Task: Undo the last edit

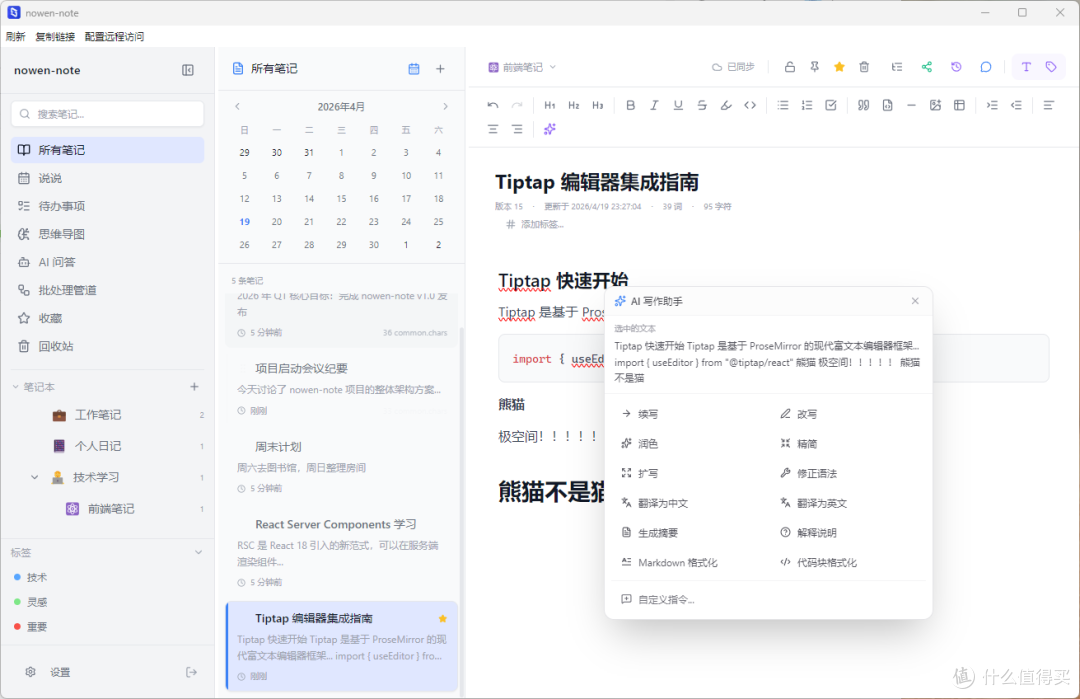Action: (x=492, y=105)
